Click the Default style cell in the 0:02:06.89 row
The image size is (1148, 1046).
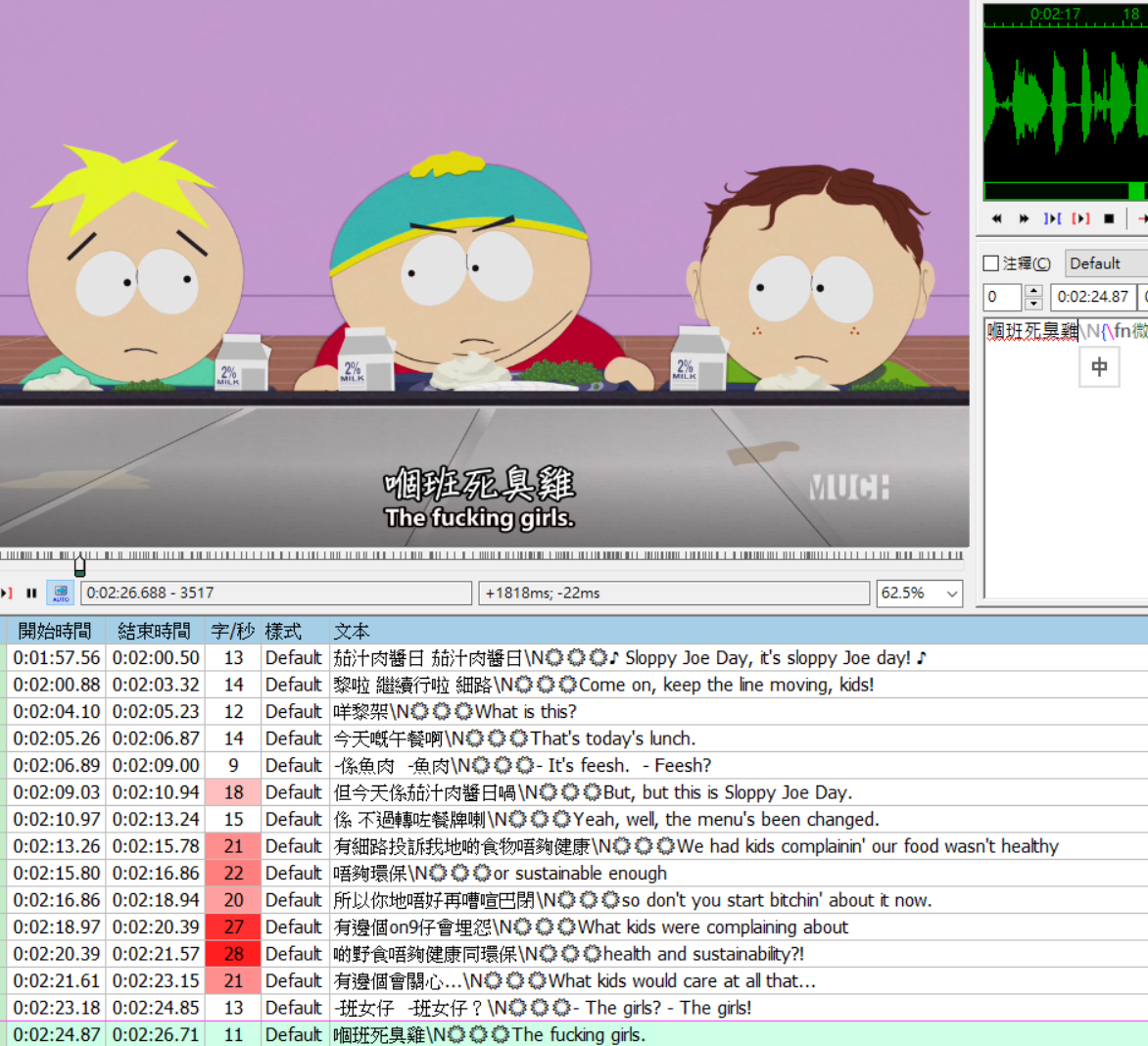[x=294, y=766]
